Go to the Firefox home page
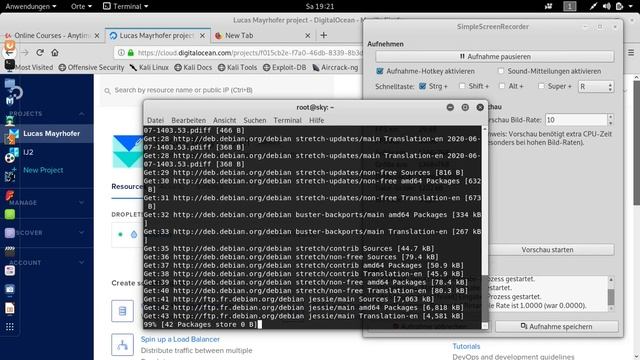Image resolution: width=640 pixels, height=360 pixels. click(55, 53)
